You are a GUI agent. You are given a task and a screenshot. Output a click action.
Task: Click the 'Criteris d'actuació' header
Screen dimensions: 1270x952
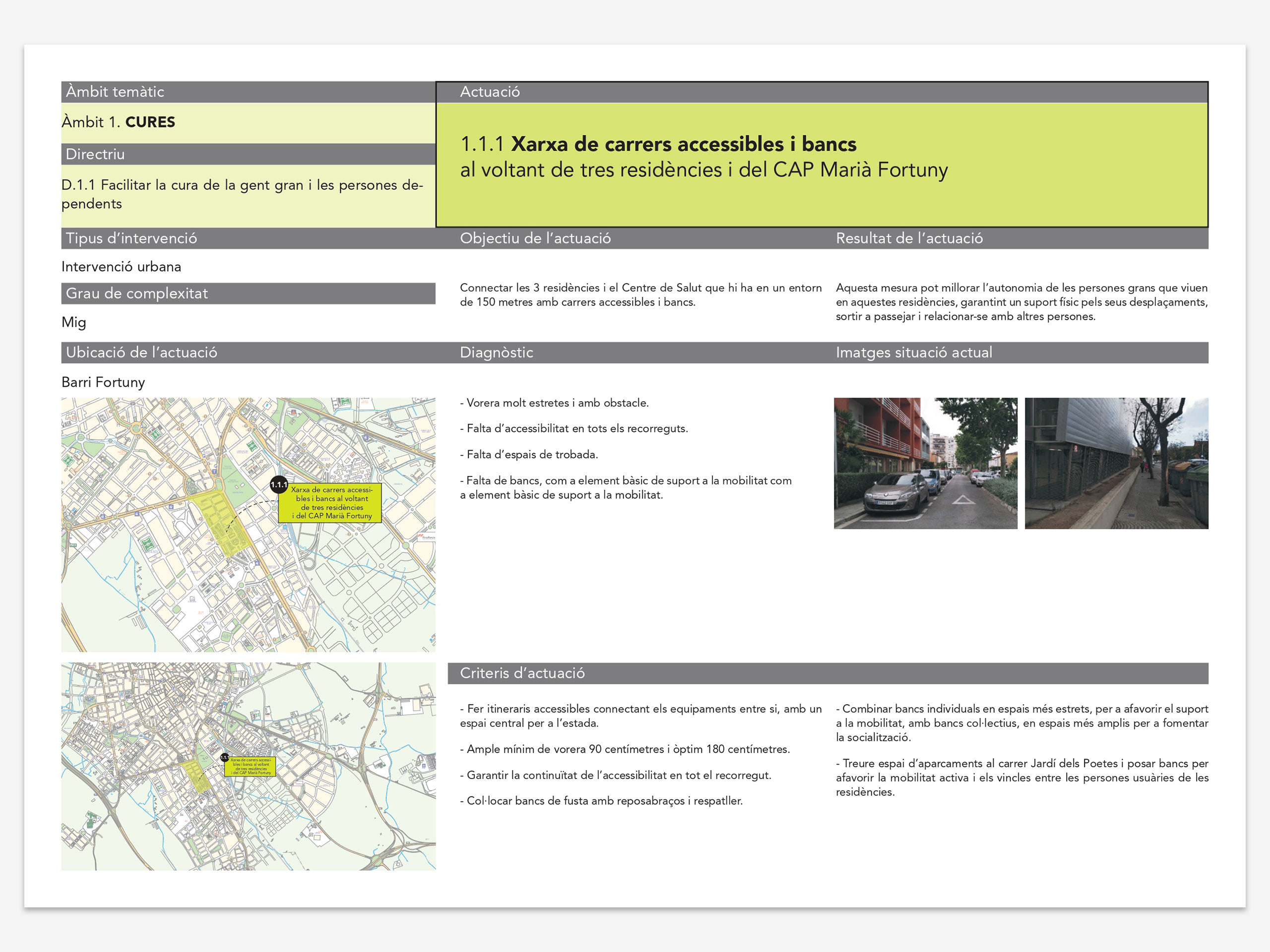point(828,673)
